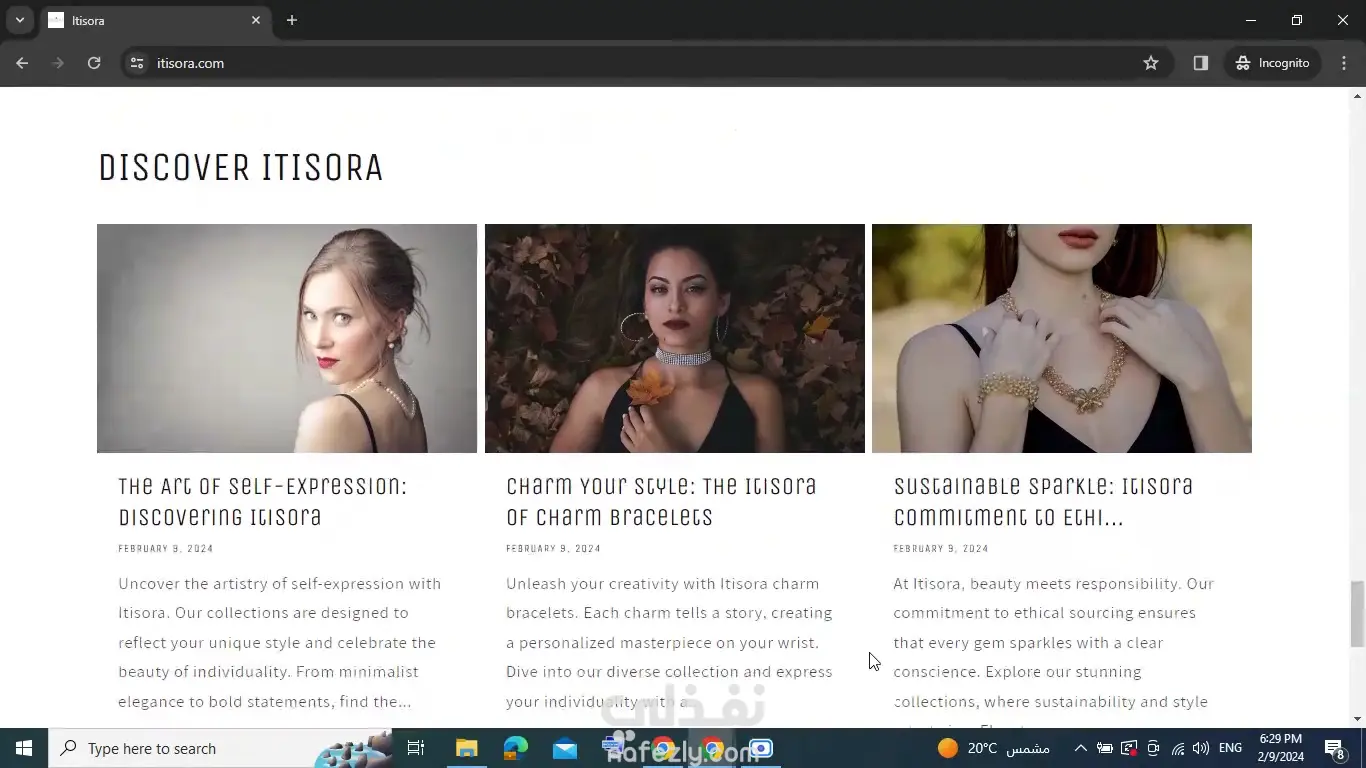
Task: Reload the itisora.com page
Action: (x=94, y=63)
